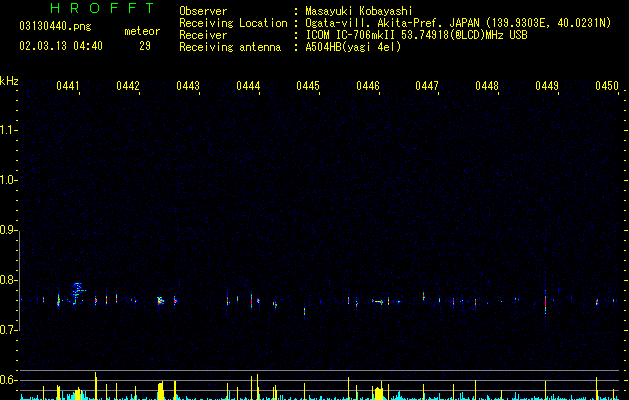
Task: Click the gray bracket on the frequency axis
Action: click(20, 281)
